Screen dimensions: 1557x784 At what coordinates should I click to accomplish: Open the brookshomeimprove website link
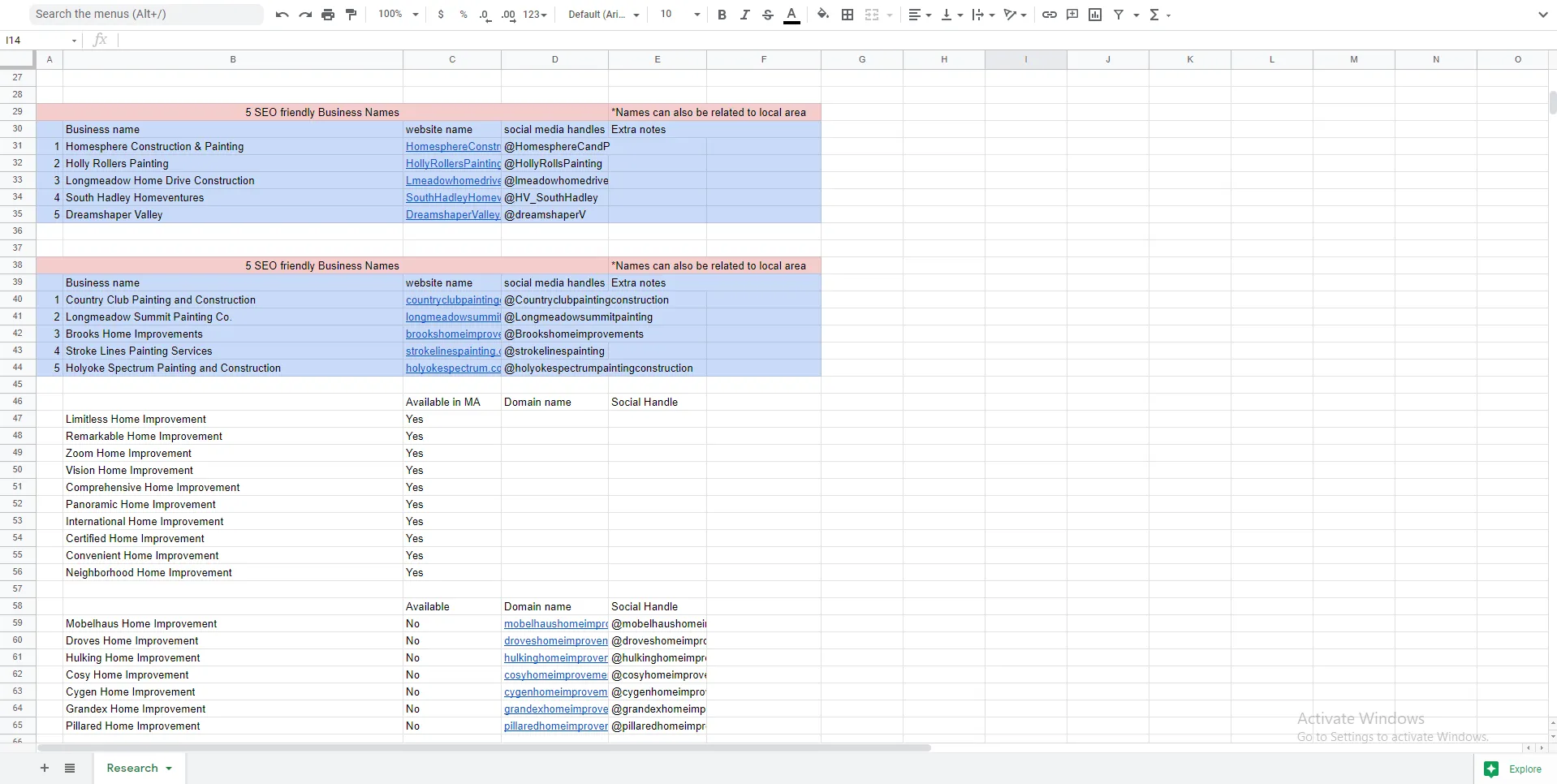453,334
